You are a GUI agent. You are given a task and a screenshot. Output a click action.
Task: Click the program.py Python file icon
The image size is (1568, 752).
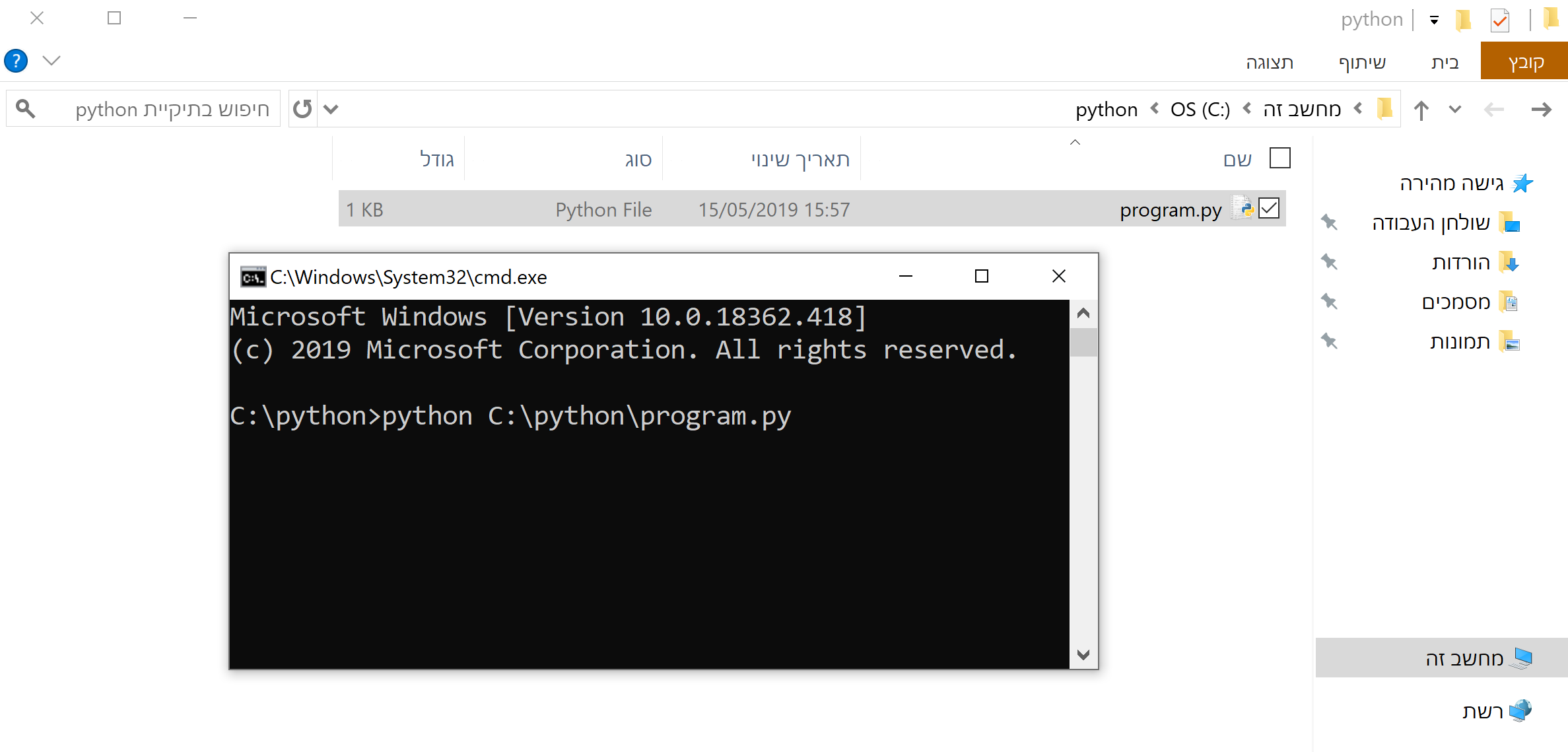click(x=1242, y=208)
